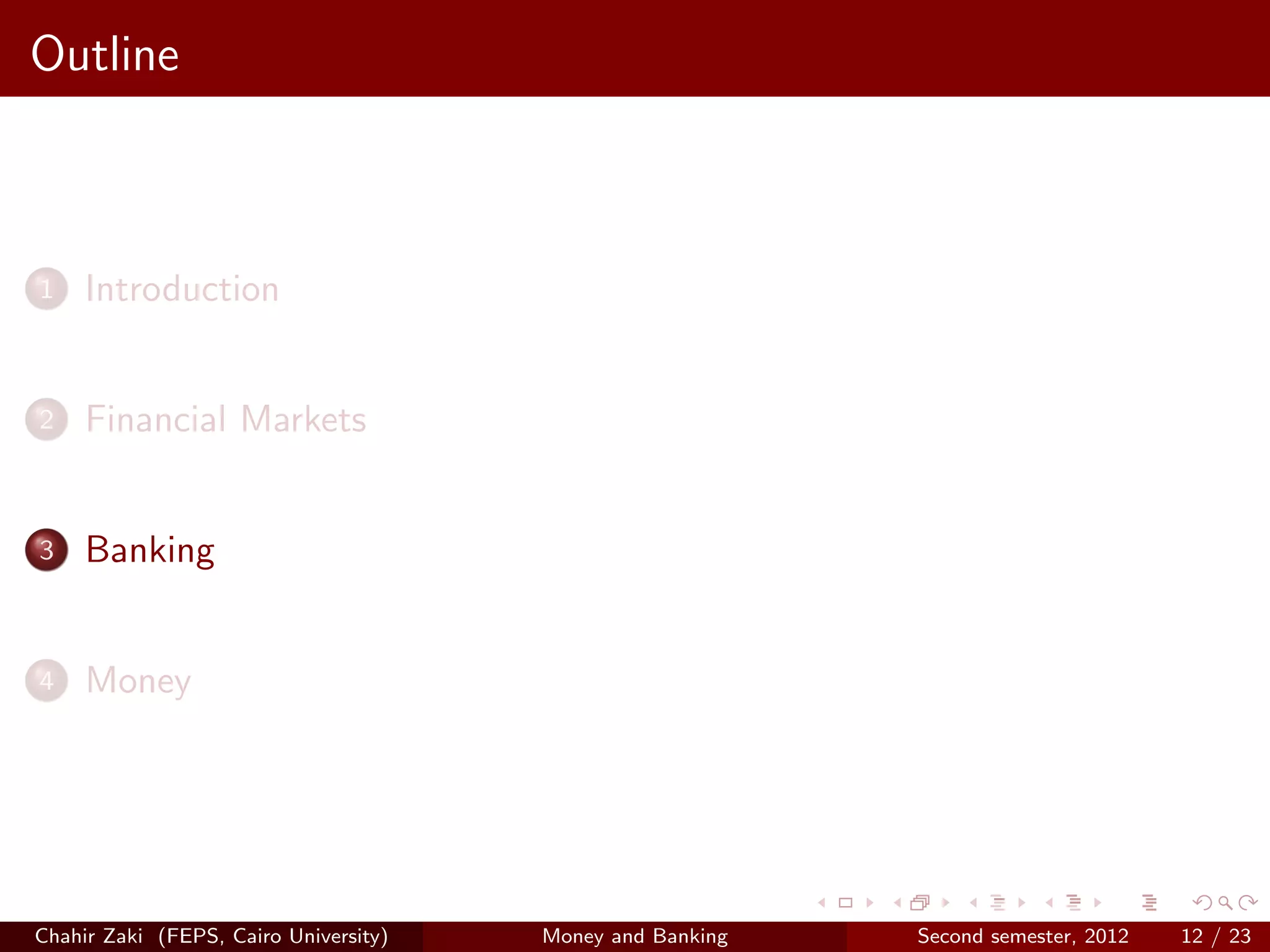Click the numbered ball 4 bullet
Image resolution: width=1270 pixels, height=952 pixels.
pos(47,681)
